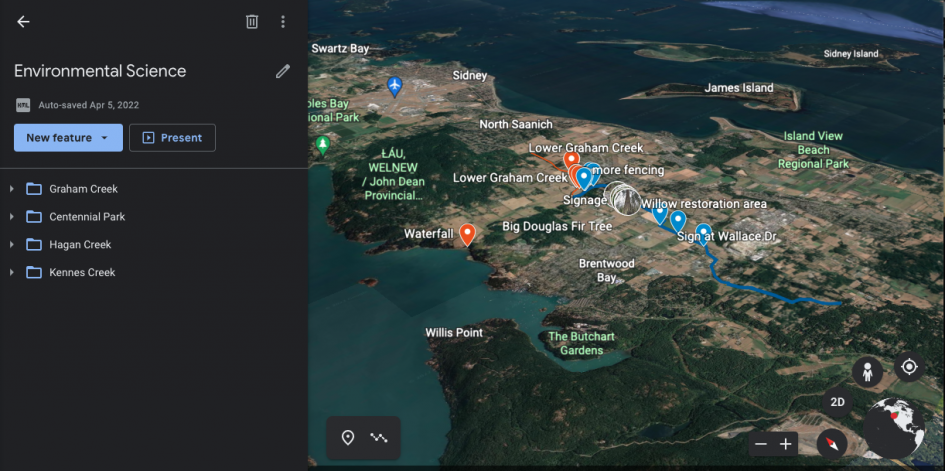945x471 pixels.
Task: Select the draw line or shape tool
Action: pyautogui.click(x=379, y=437)
